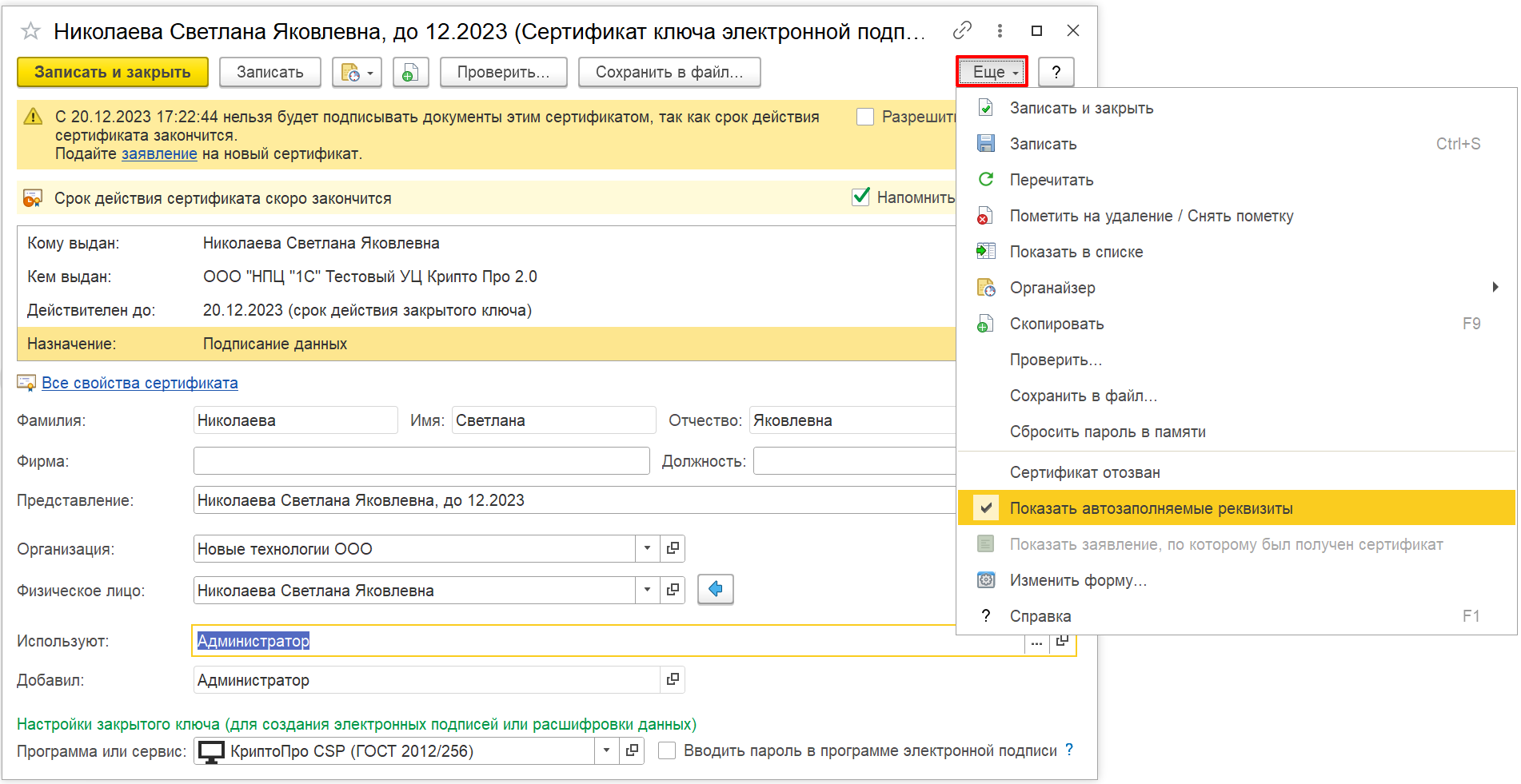This screenshot has height=784, width=1521.
Task: Choose Сохранить в файл... in the menu
Action: click(1236, 396)
